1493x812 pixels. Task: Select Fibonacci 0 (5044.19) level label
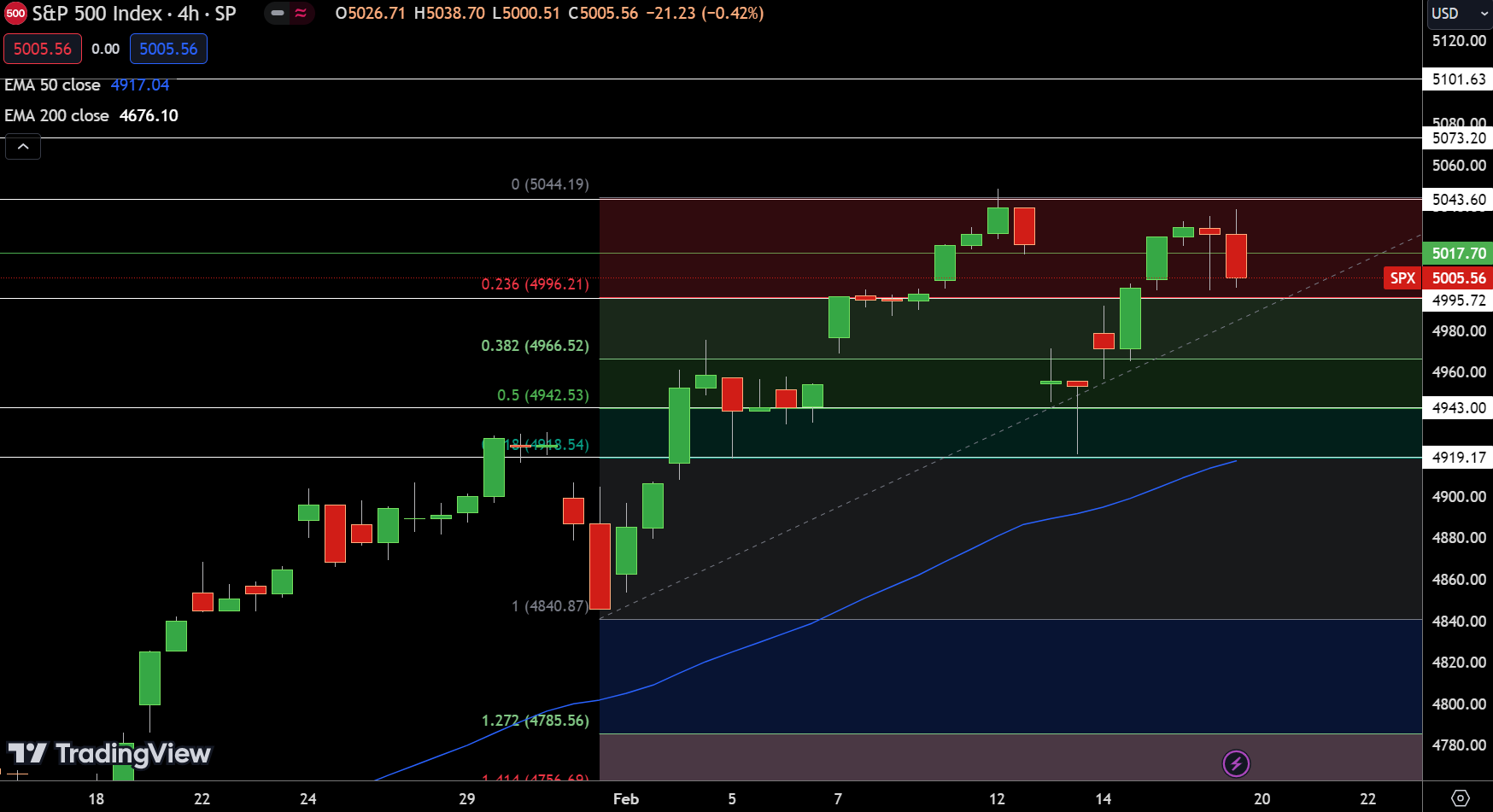(x=550, y=184)
